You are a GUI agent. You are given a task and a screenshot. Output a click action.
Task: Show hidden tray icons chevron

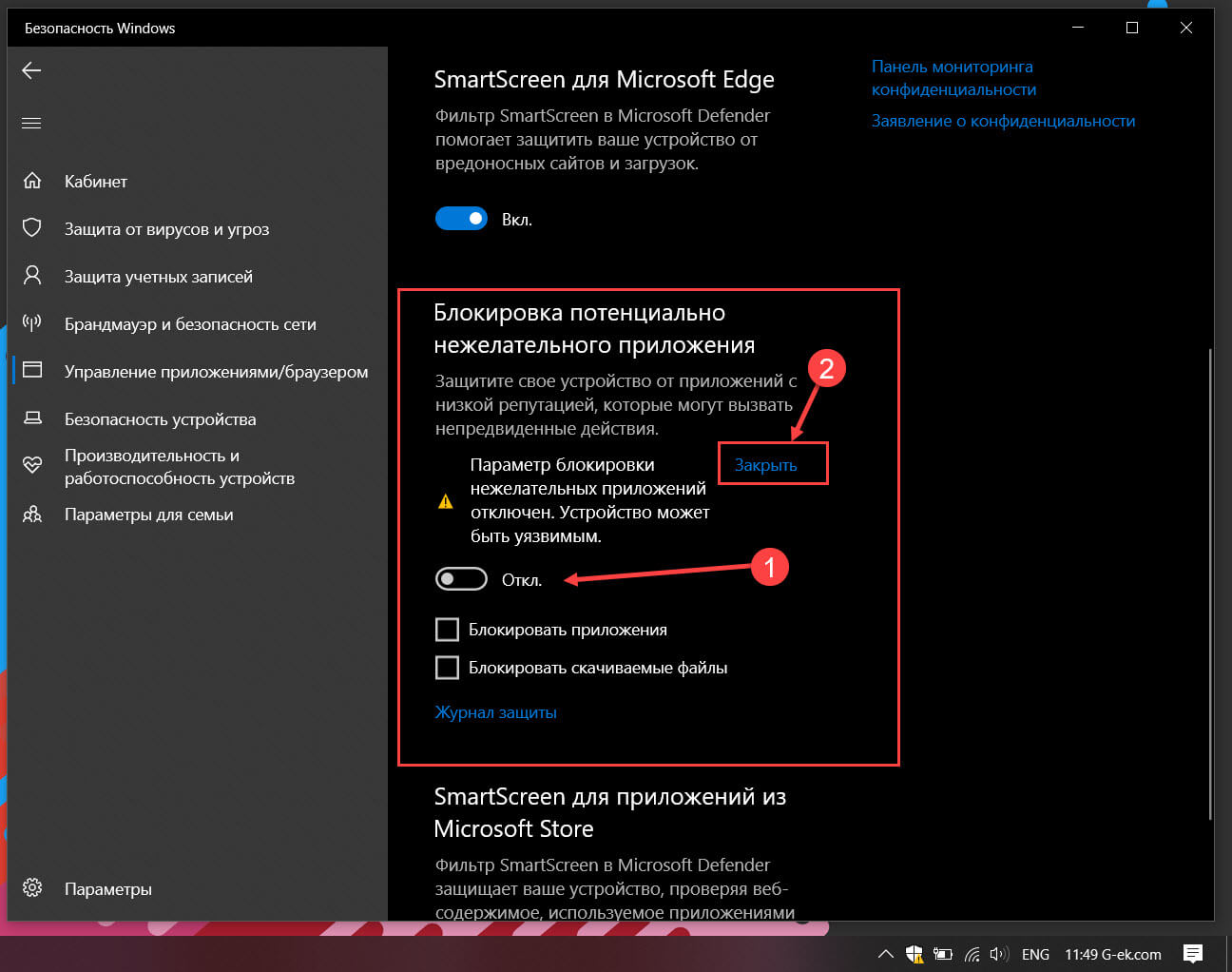[x=885, y=954]
